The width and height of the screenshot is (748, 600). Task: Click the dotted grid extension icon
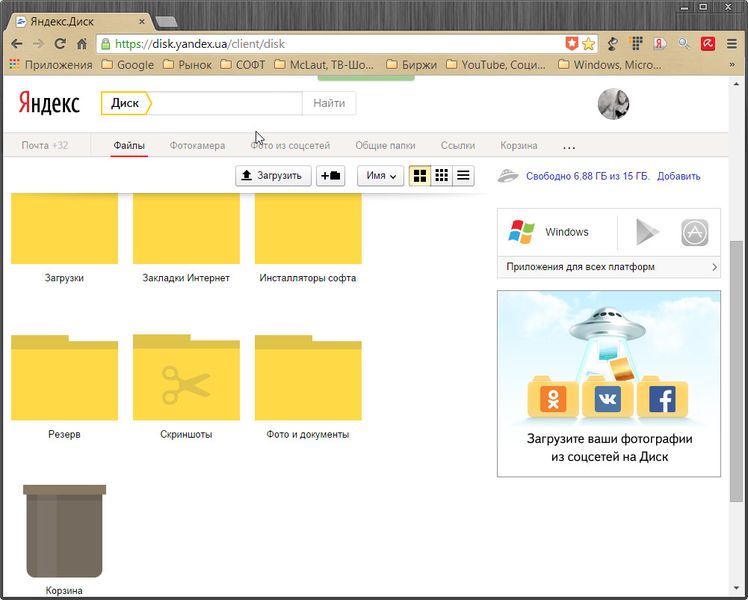pos(637,44)
